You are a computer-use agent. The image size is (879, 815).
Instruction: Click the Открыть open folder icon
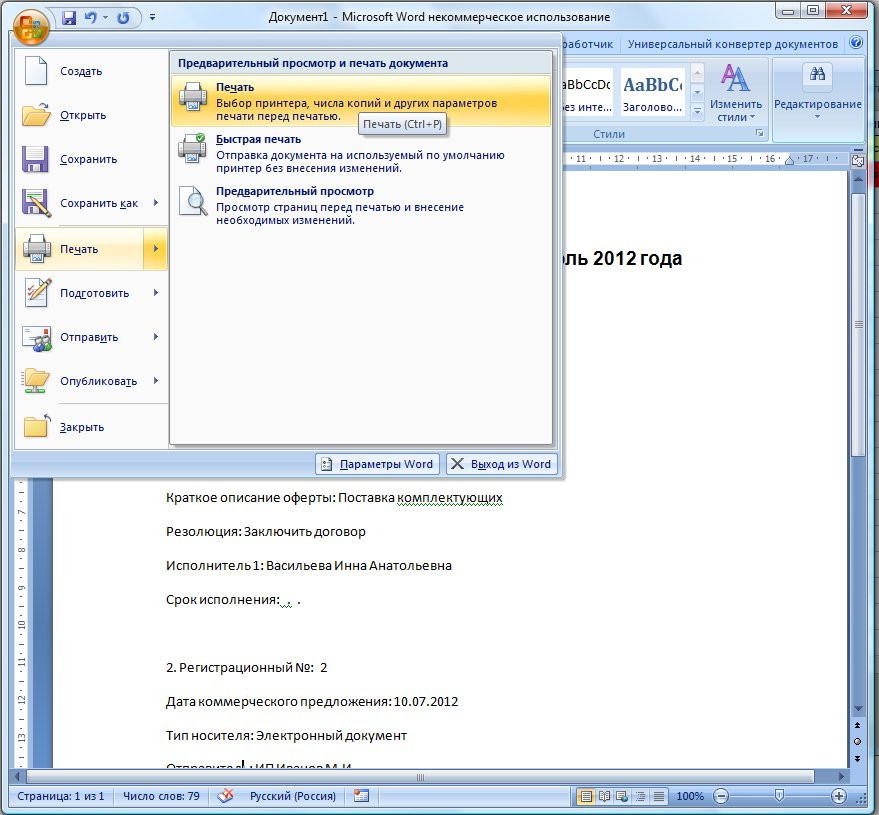(36, 115)
